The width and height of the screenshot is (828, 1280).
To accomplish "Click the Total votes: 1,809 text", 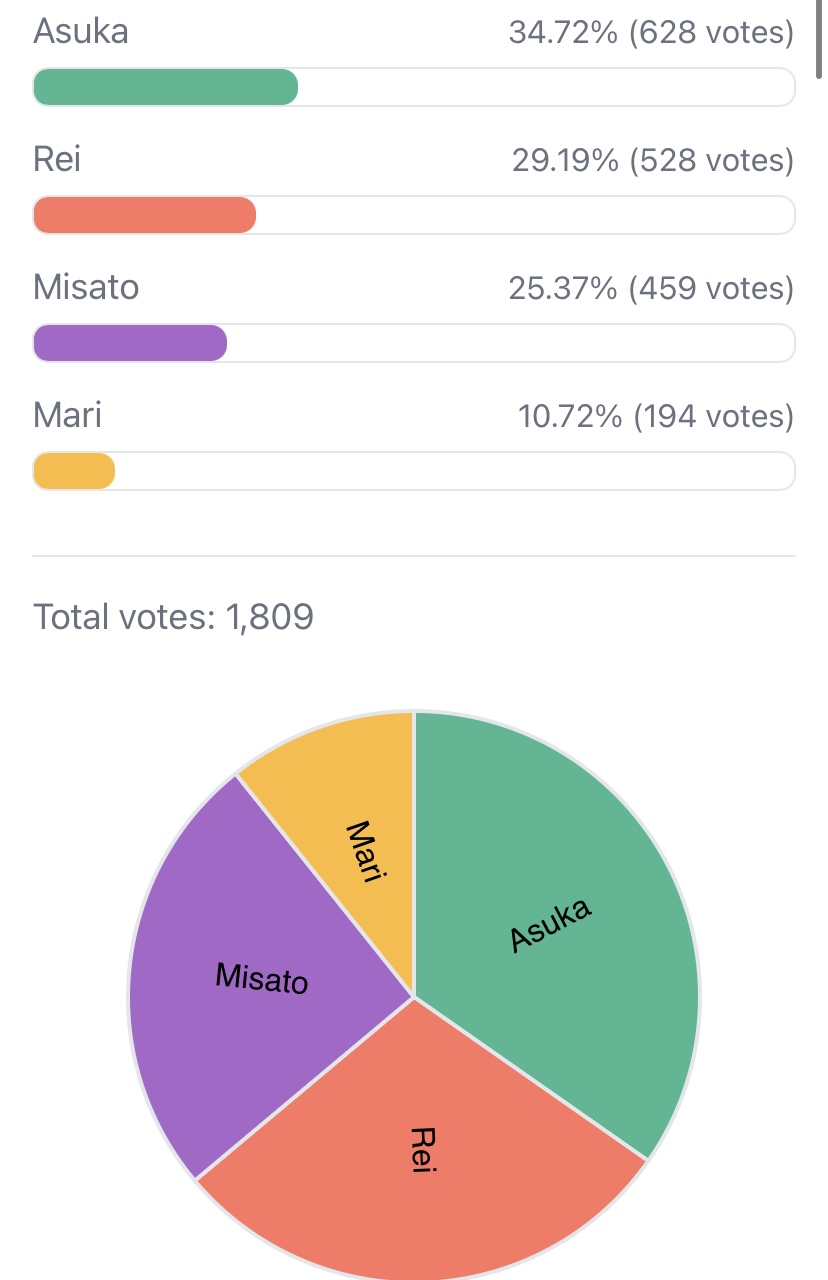I will point(174,617).
